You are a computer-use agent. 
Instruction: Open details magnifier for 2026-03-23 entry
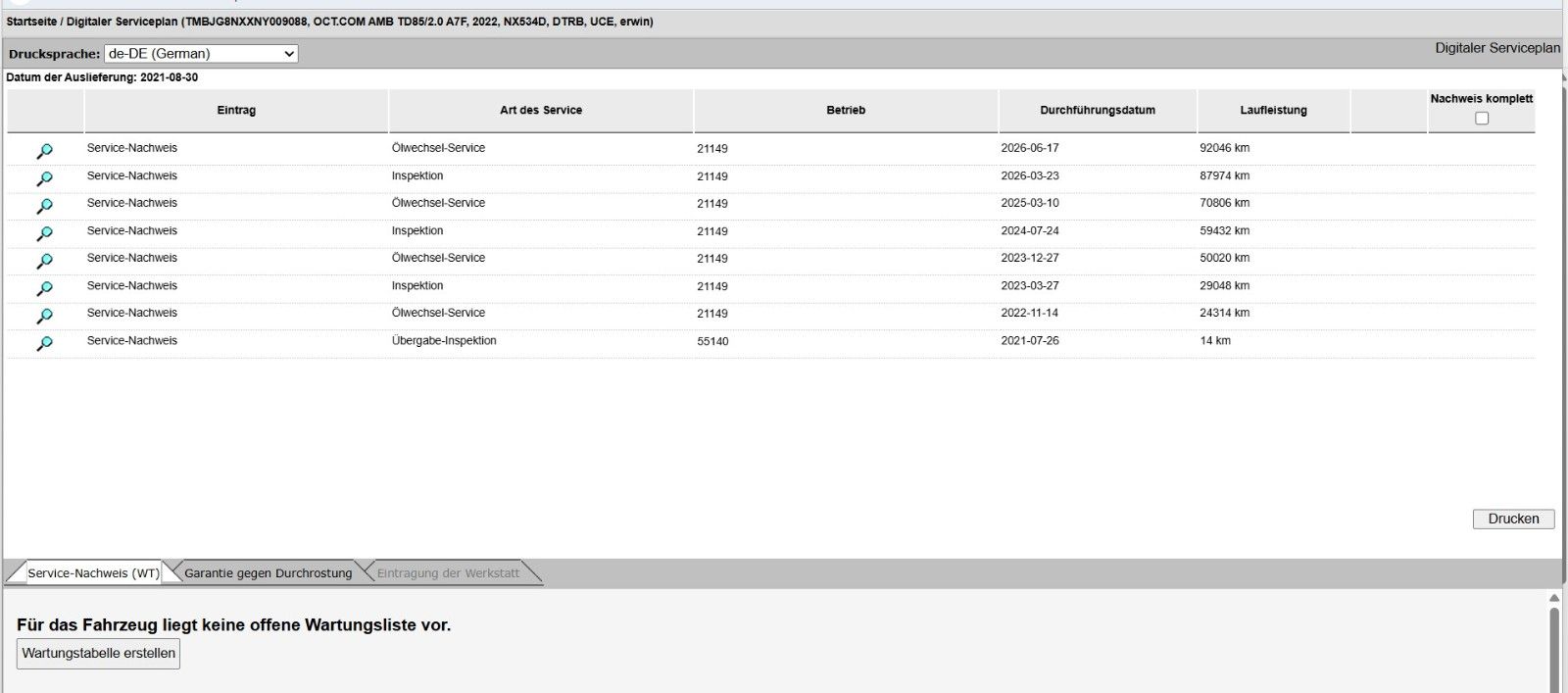pos(44,178)
